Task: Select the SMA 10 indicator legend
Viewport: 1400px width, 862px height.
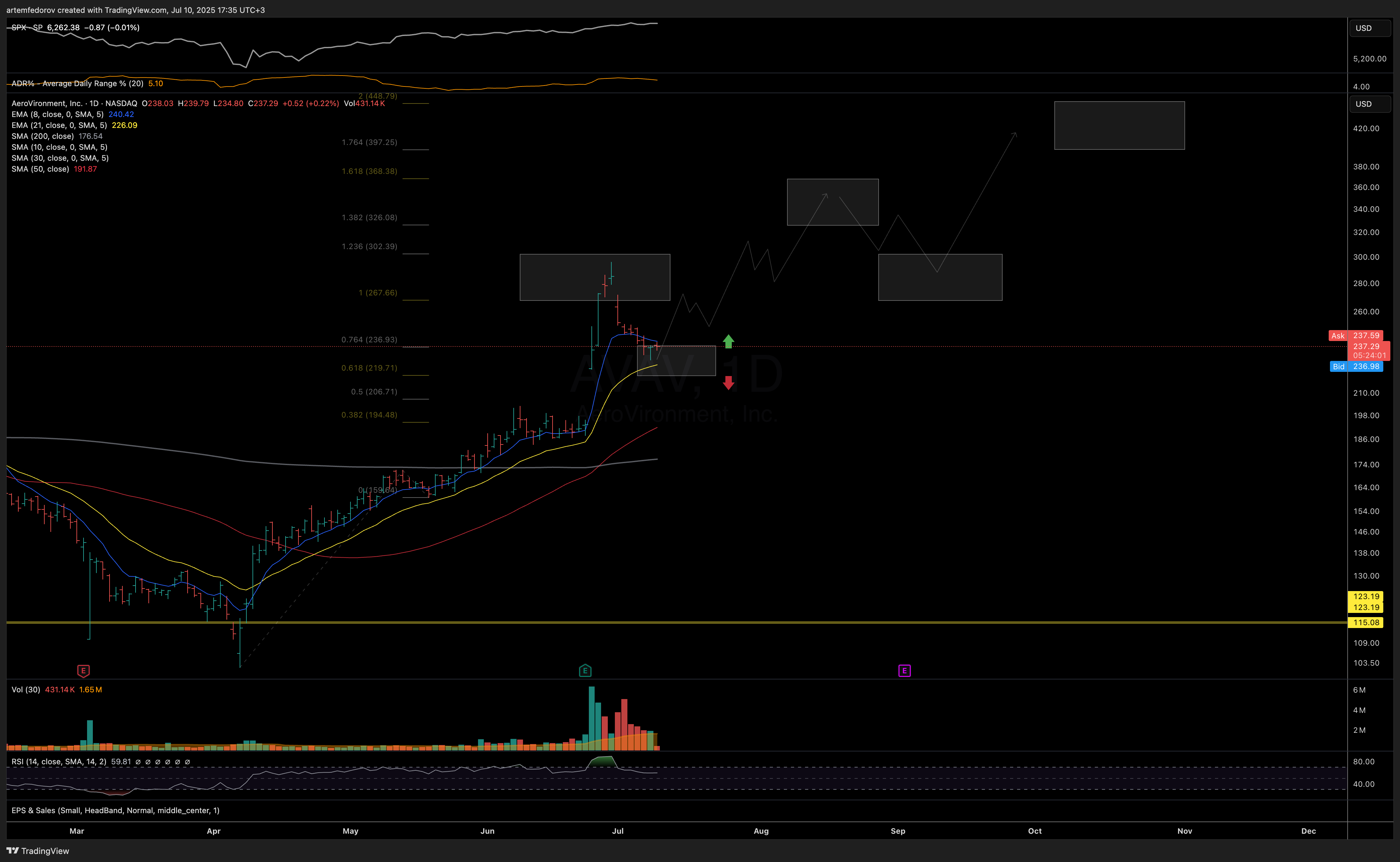Action: click(59, 147)
